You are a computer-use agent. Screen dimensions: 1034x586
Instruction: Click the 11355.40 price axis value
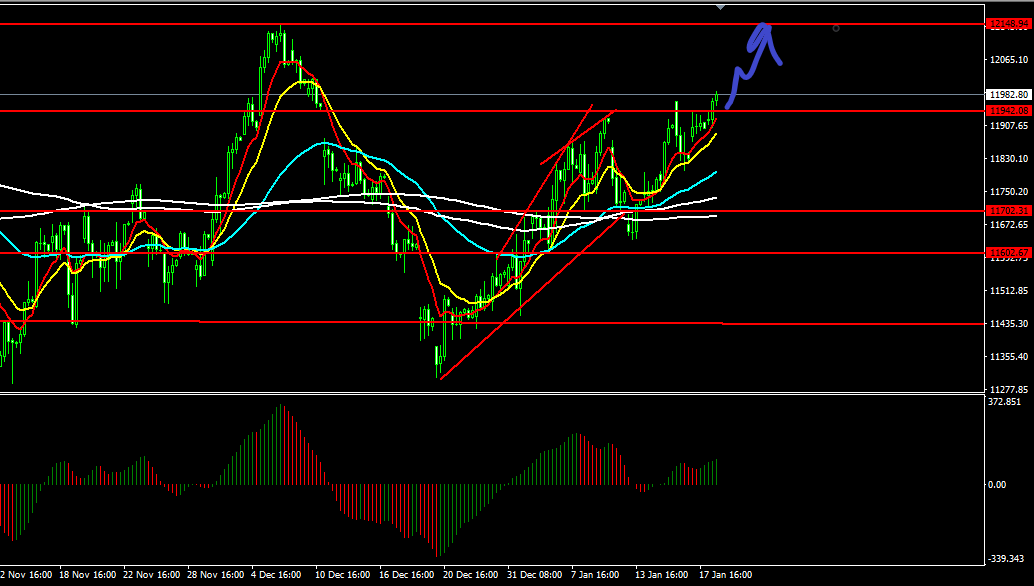(1009, 356)
